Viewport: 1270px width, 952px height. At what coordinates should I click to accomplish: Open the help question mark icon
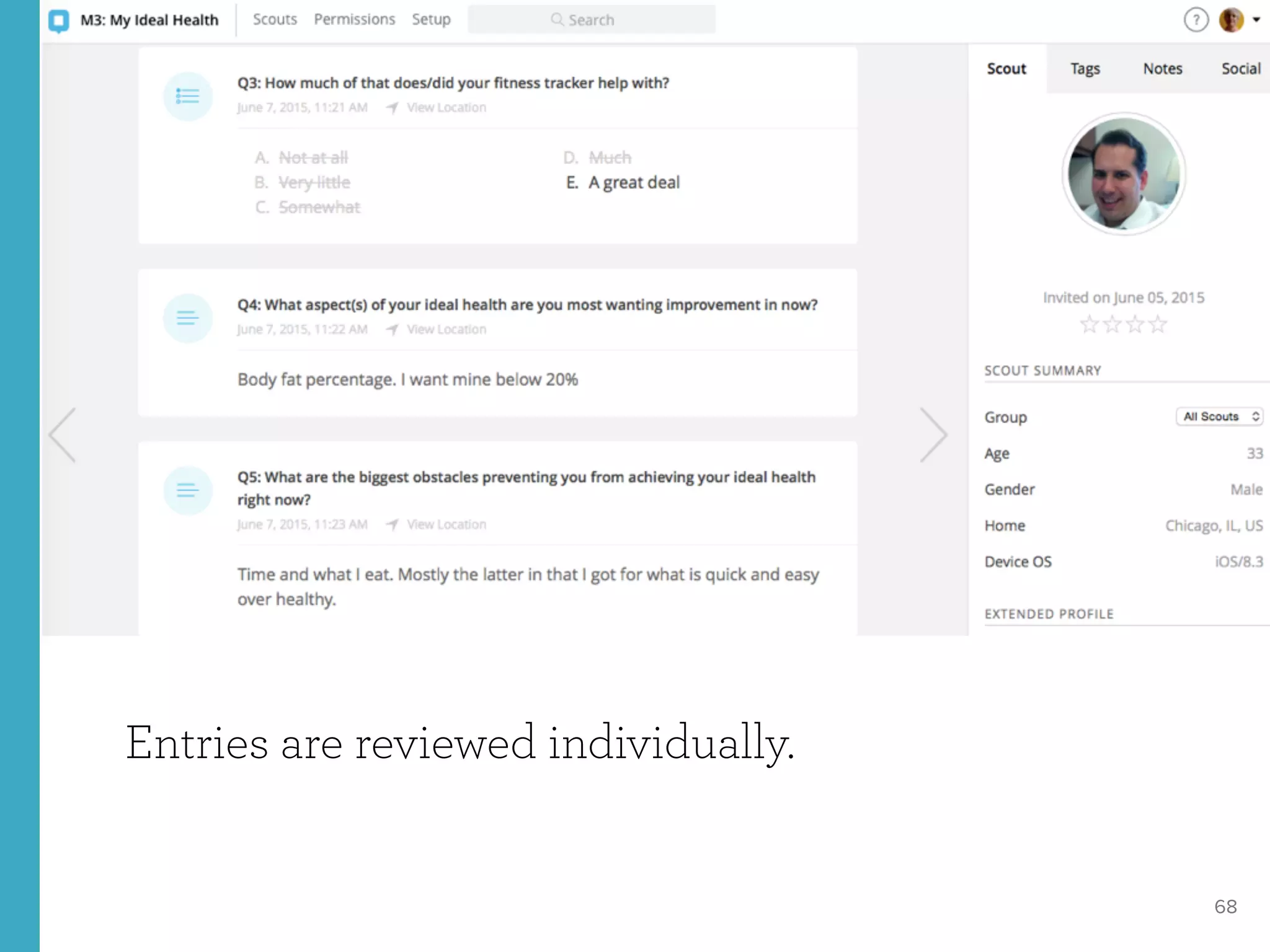click(1196, 20)
